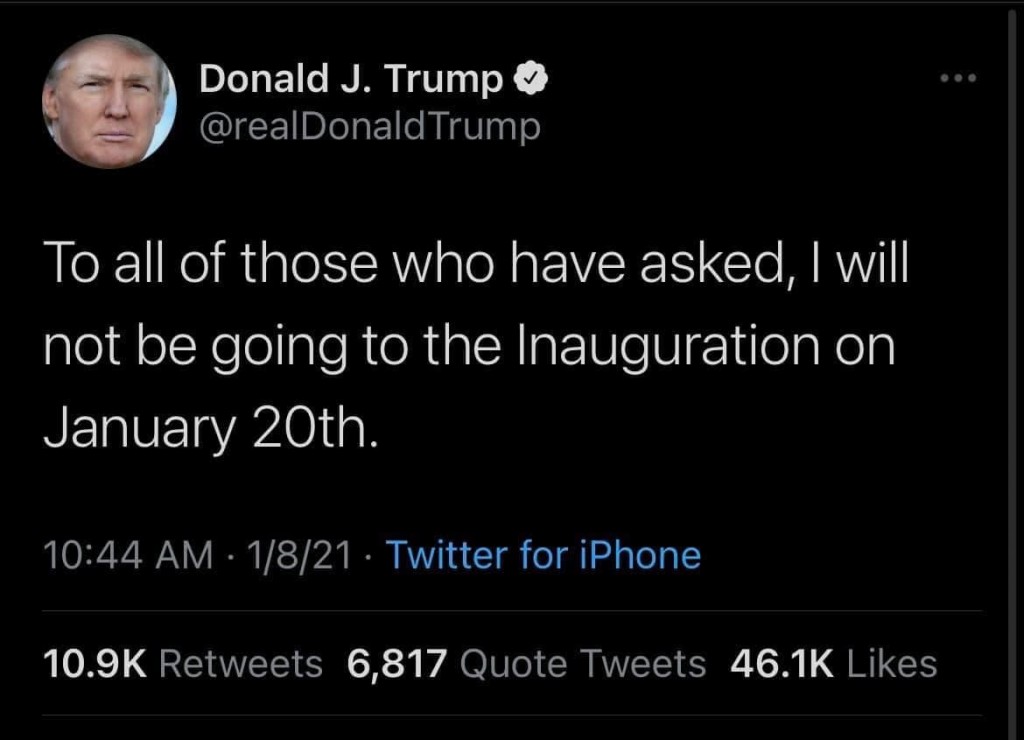Image resolution: width=1024 pixels, height=740 pixels.
Task: Click the blue verified badge checkmark
Action: 528,79
